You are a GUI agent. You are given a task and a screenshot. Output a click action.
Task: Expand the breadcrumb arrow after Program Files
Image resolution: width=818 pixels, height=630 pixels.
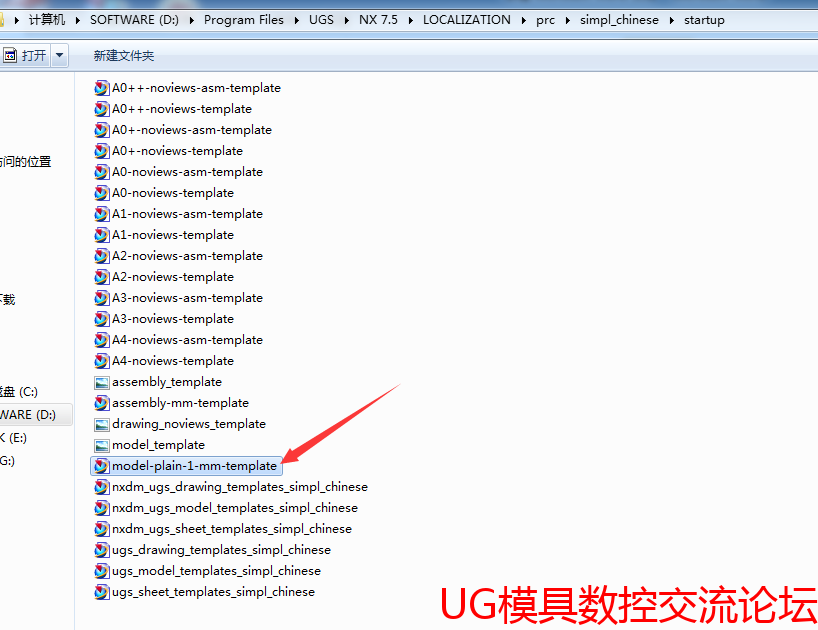point(296,20)
